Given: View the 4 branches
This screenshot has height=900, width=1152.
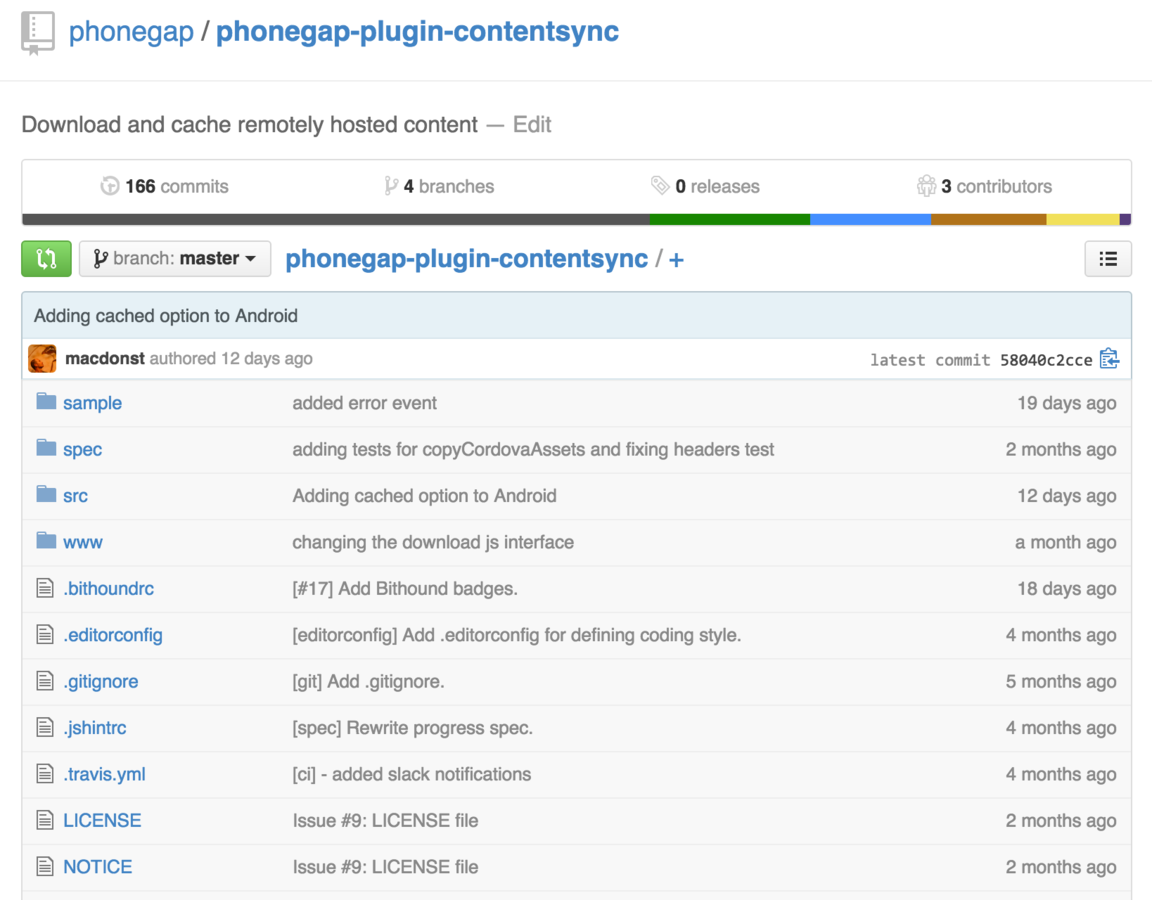Looking at the screenshot, I should [x=439, y=186].
